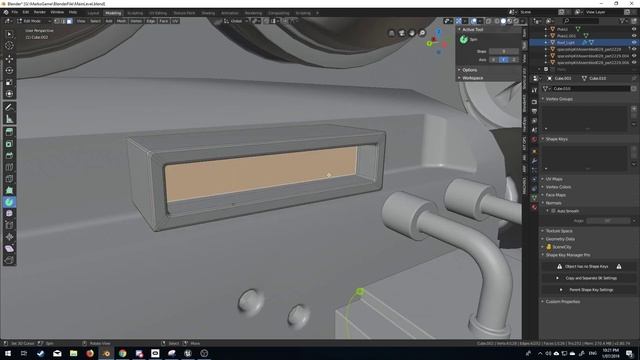This screenshot has height=360, width=640.
Task: Expand the Workspace panel in sidebar
Action: (x=472, y=78)
